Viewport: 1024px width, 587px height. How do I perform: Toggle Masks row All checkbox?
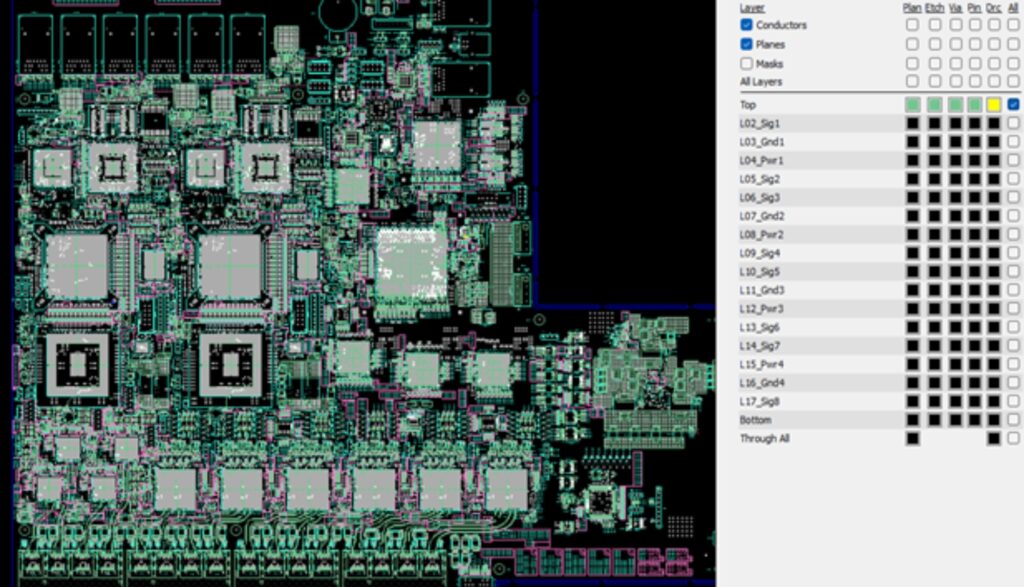(1014, 63)
